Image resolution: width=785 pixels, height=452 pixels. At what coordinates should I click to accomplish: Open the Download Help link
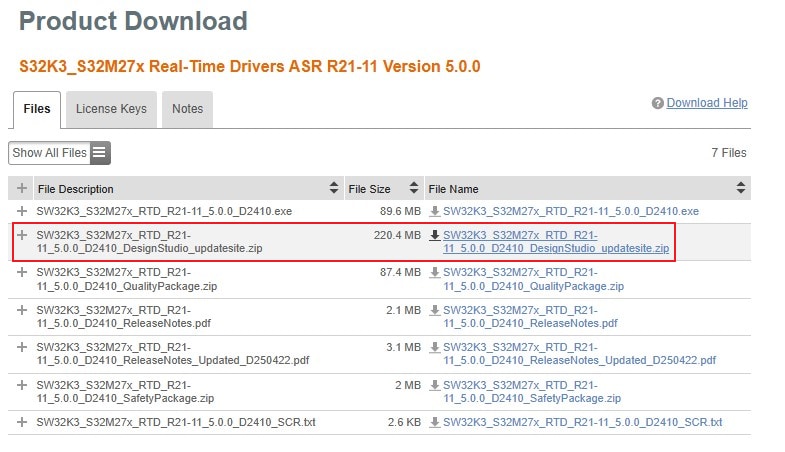click(707, 103)
